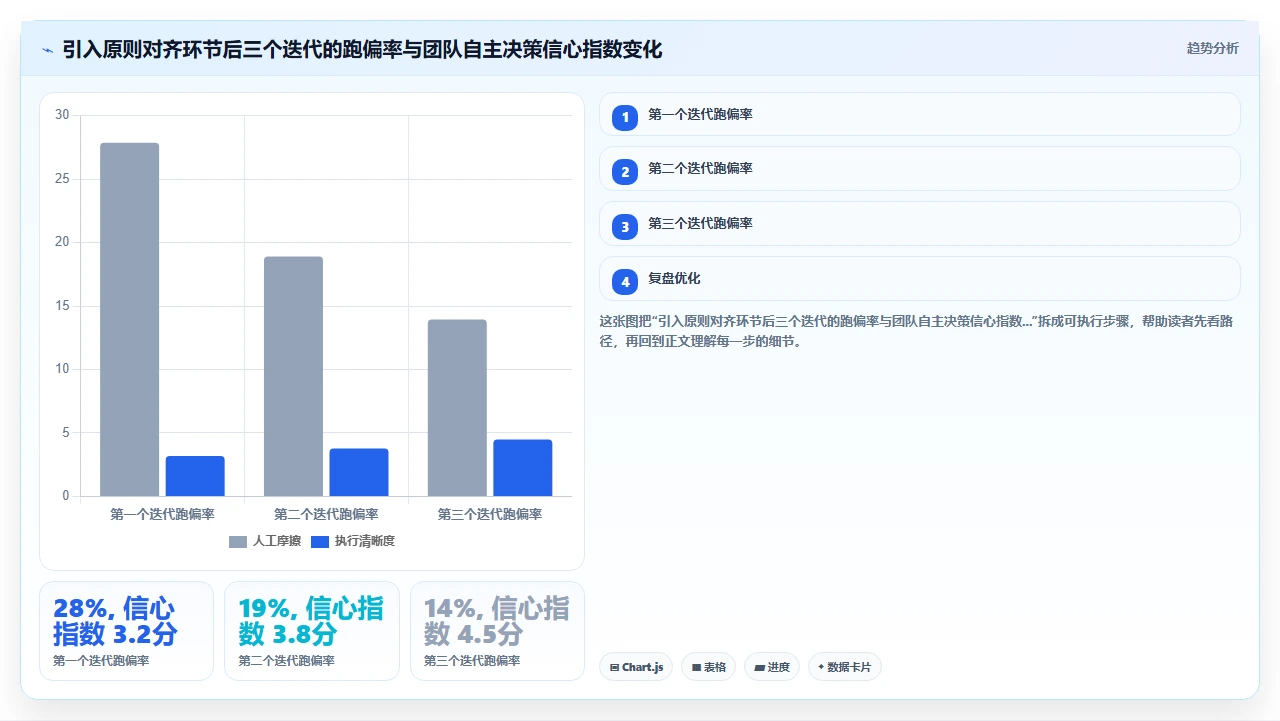Open the 复盘优化 step row
1280x721 pixels.
tap(919, 279)
